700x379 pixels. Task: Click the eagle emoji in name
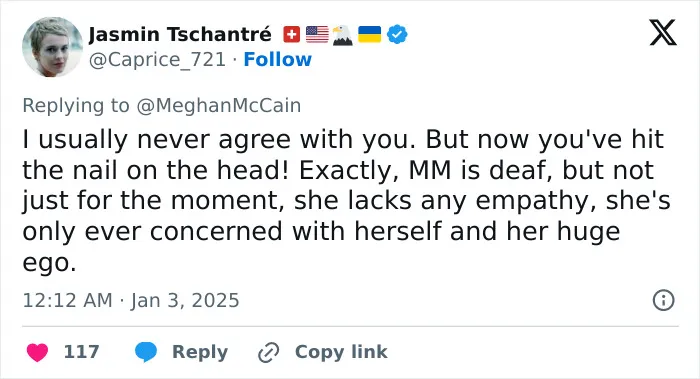click(x=343, y=35)
